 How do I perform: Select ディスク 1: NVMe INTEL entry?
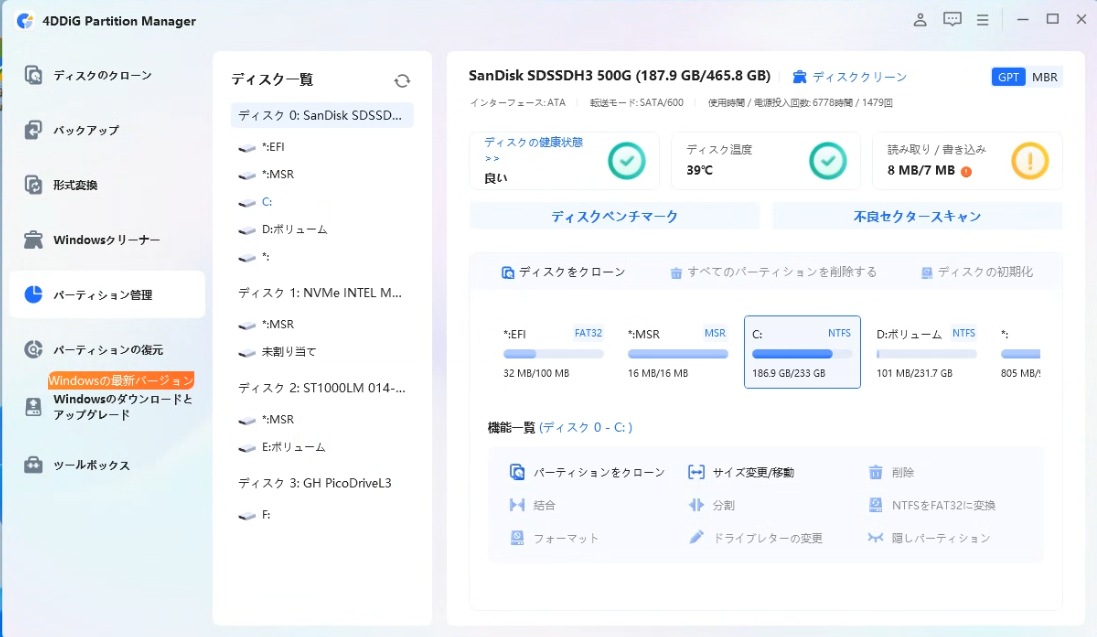point(322,293)
